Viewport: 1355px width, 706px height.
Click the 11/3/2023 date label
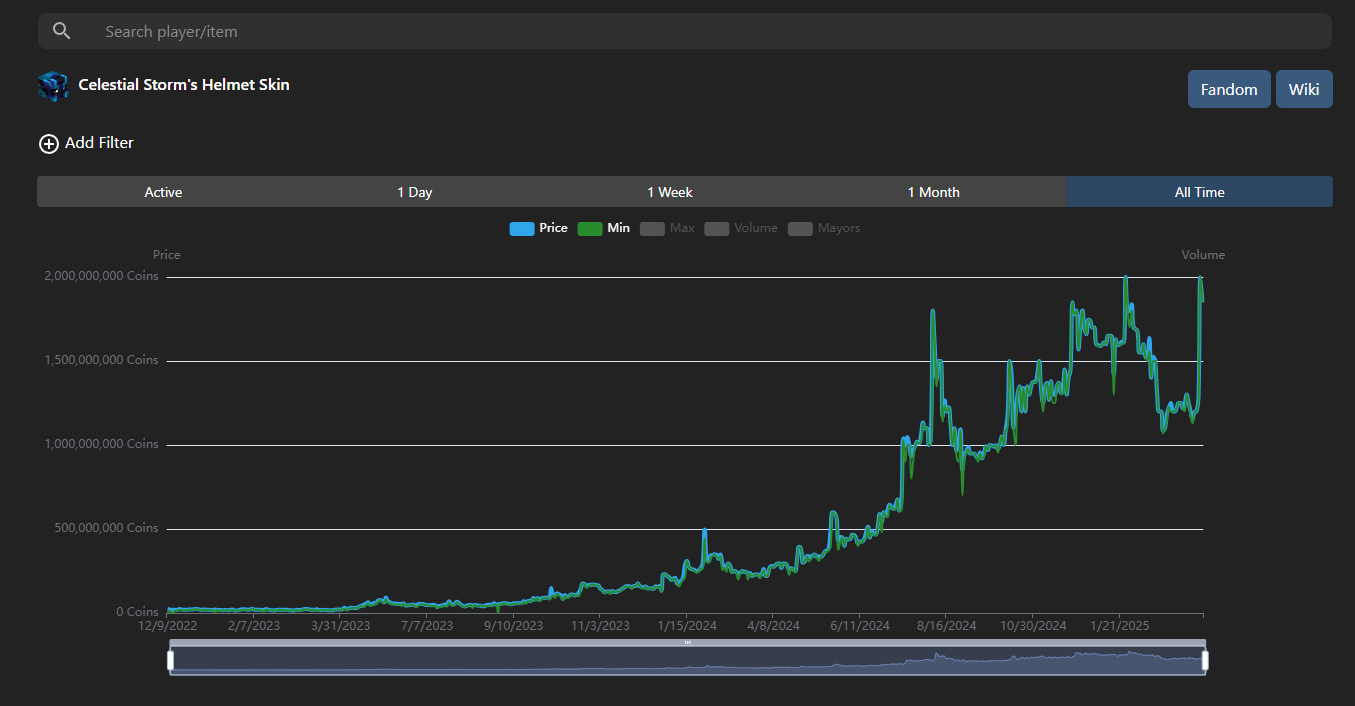(600, 626)
